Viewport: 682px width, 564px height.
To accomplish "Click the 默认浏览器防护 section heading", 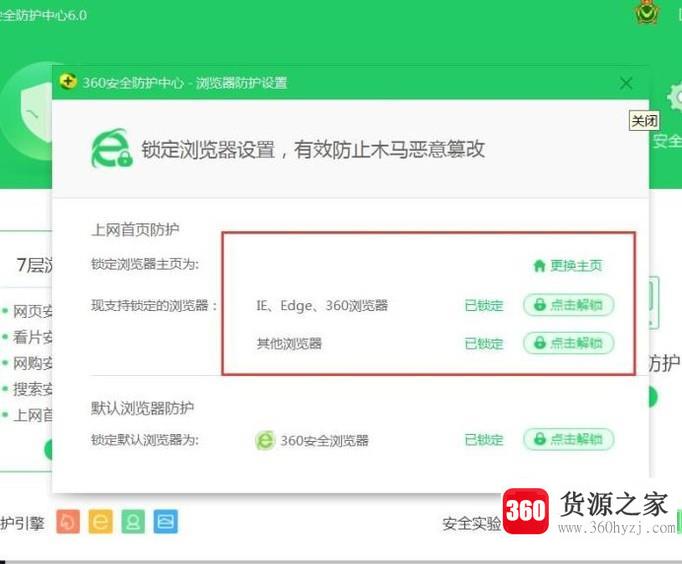I will 142,408.
